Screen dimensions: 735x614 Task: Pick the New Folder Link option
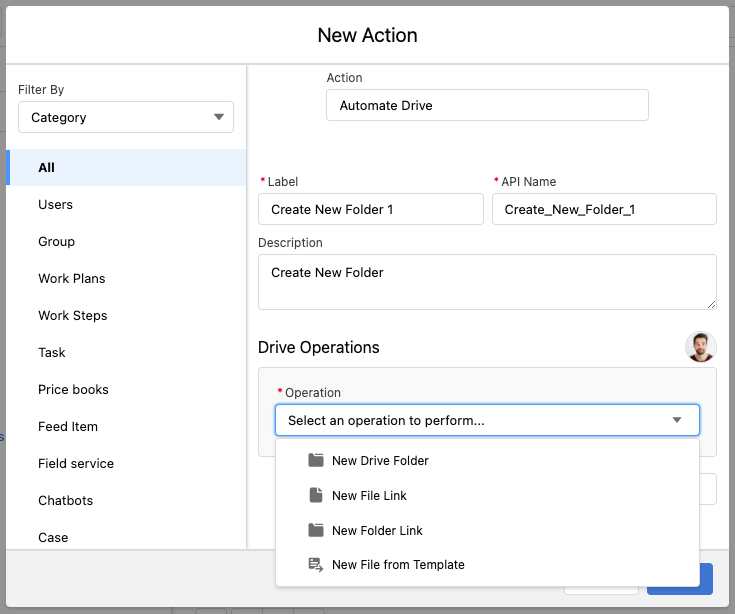click(377, 530)
